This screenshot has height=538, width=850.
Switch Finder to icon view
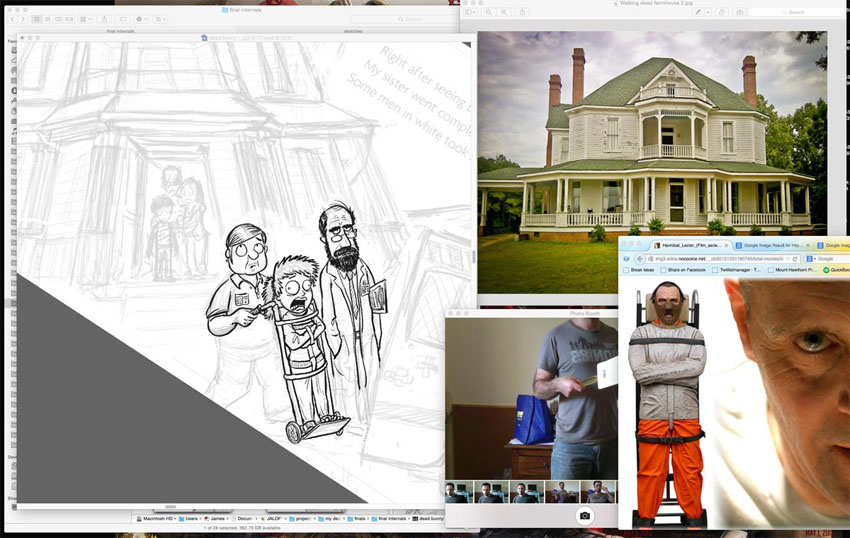tap(37, 19)
